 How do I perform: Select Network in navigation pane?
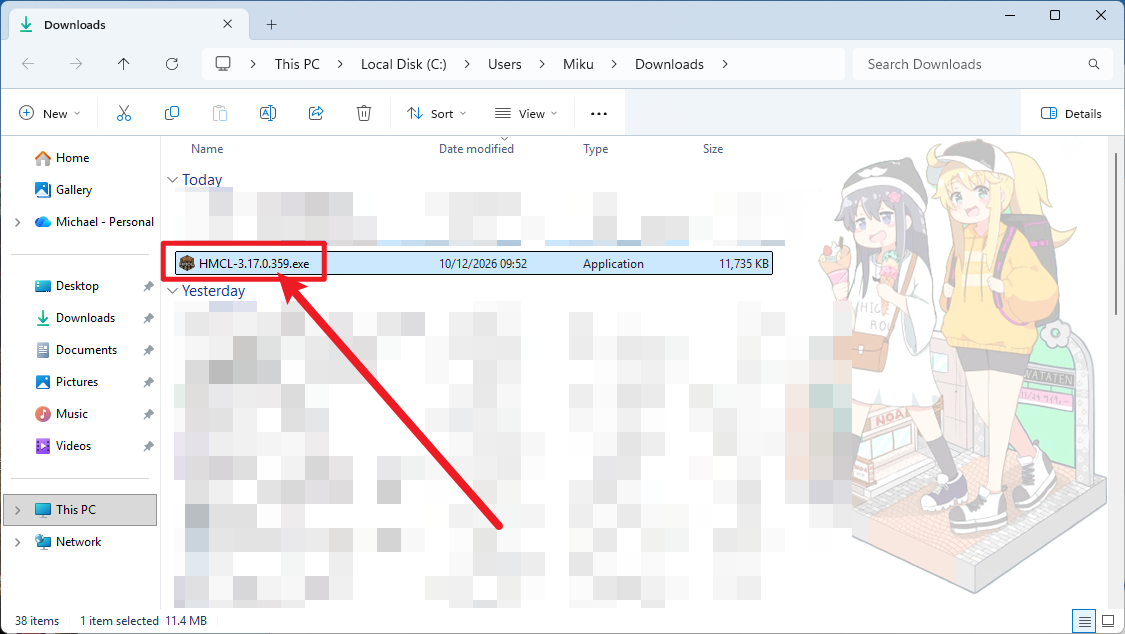coord(78,542)
